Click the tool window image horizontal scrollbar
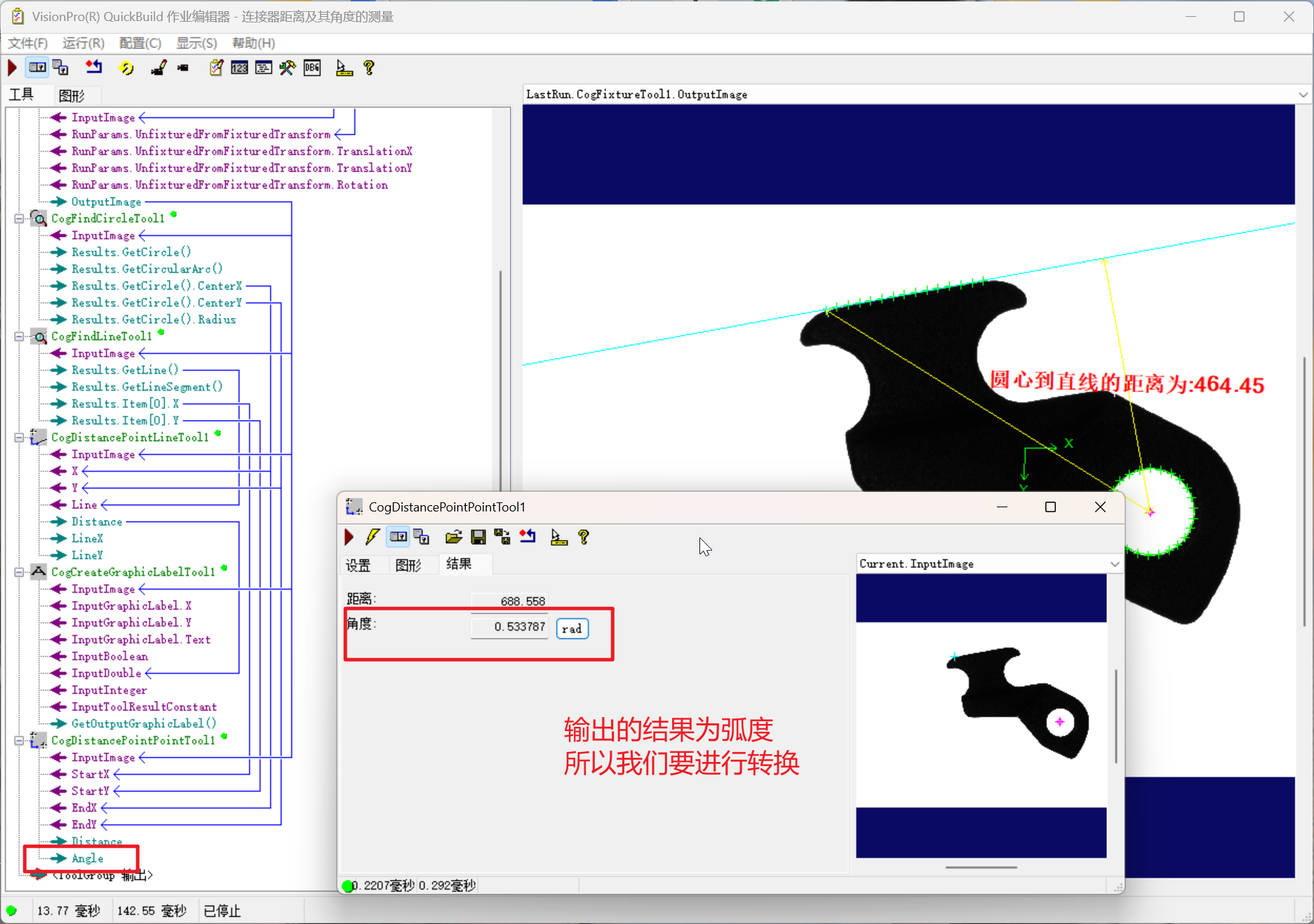This screenshot has width=1314, height=924. (981, 868)
